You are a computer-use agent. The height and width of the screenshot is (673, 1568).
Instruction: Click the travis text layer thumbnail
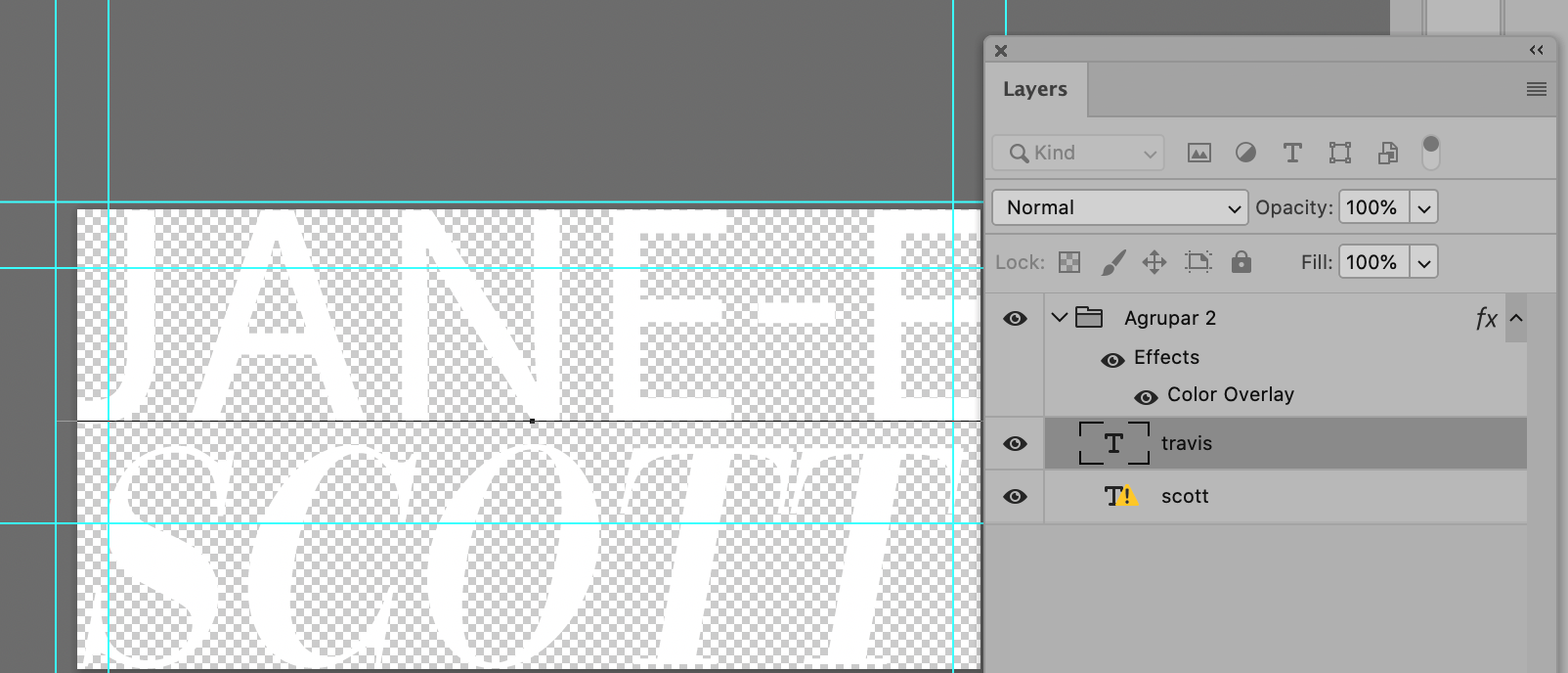1113,443
